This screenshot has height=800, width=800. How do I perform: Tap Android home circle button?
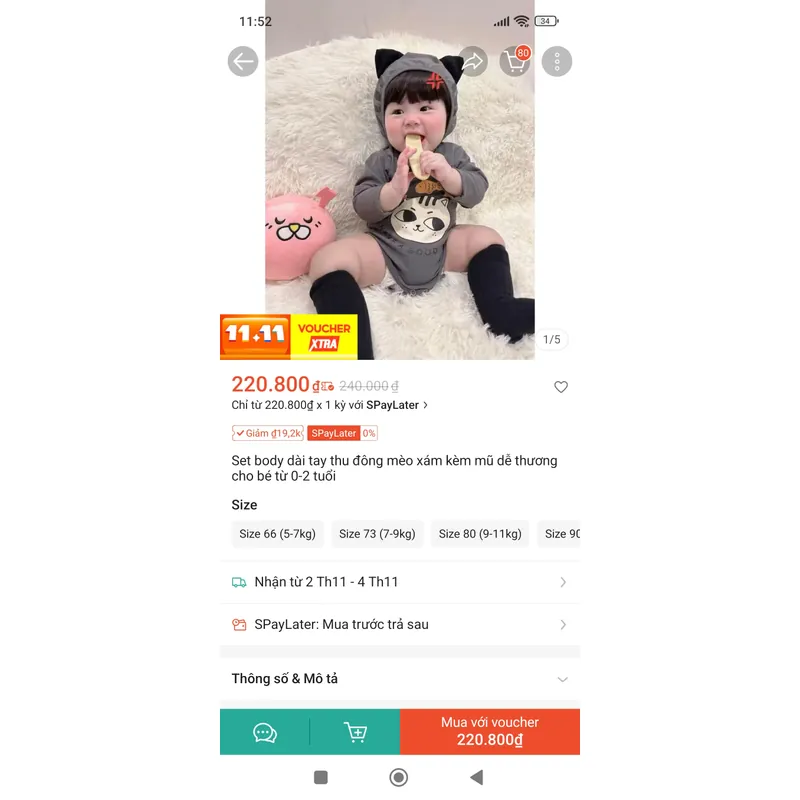pyautogui.click(x=398, y=778)
